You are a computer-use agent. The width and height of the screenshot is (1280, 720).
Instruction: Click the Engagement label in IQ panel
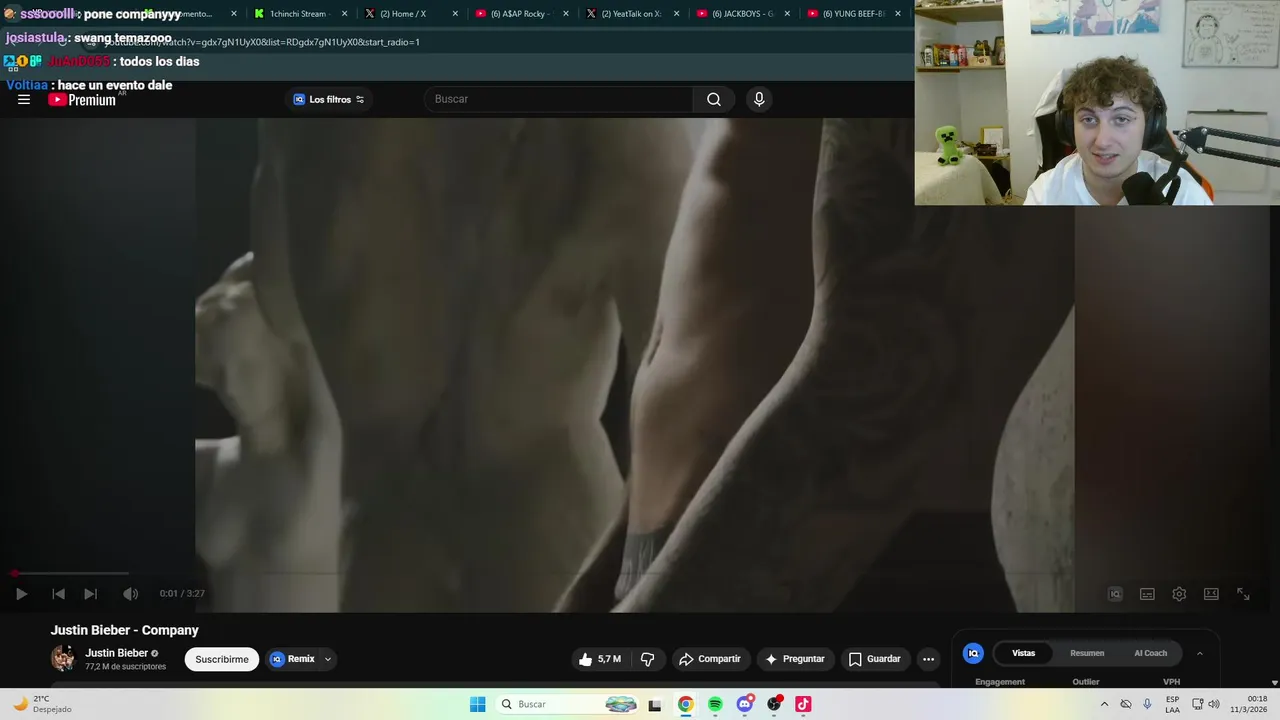coord(1000,682)
